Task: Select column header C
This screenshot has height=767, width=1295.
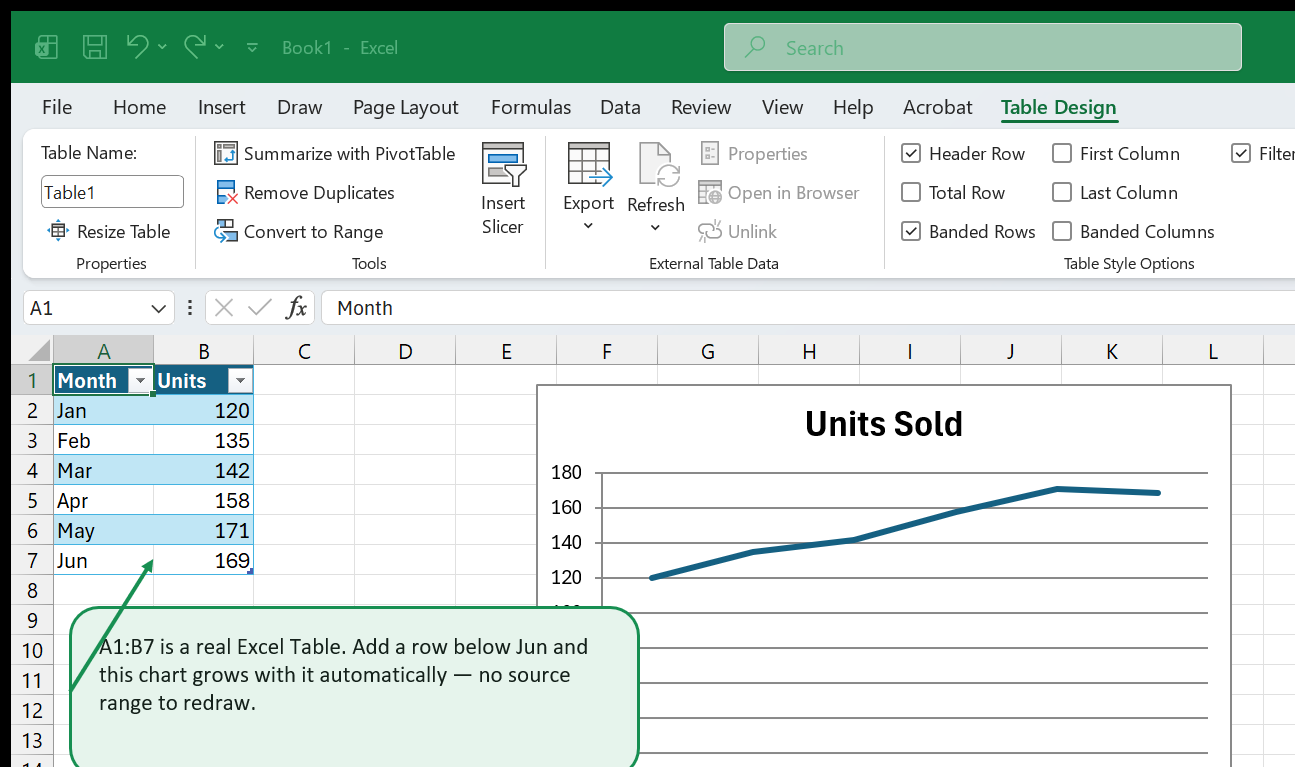Action: pos(304,351)
